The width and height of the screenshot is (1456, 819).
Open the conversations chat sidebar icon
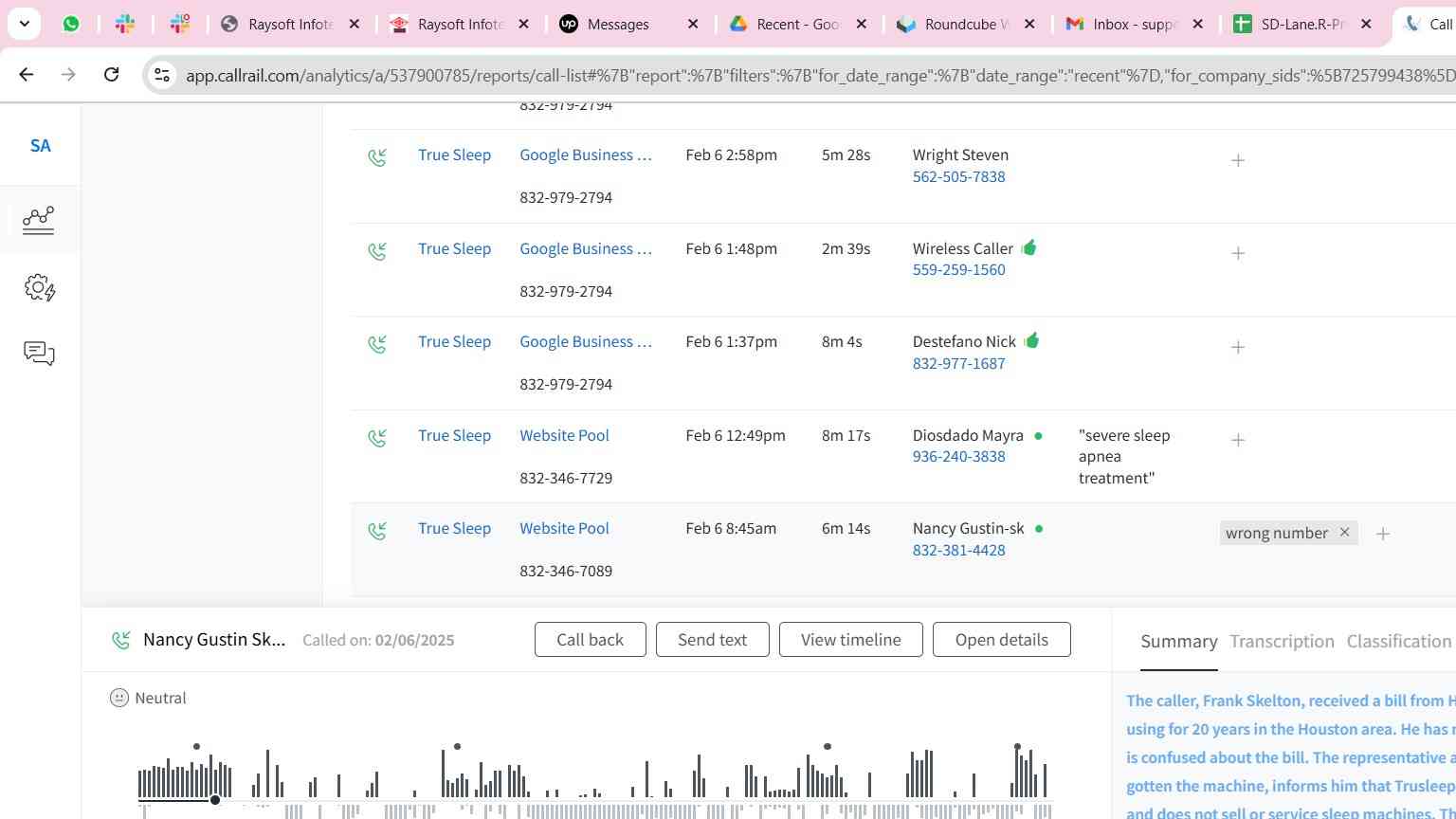click(39, 354)
